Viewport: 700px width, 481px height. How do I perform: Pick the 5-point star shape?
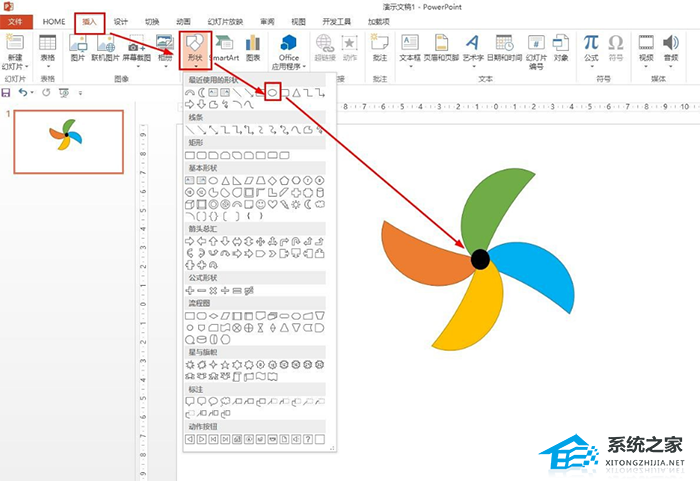(225, 365)
